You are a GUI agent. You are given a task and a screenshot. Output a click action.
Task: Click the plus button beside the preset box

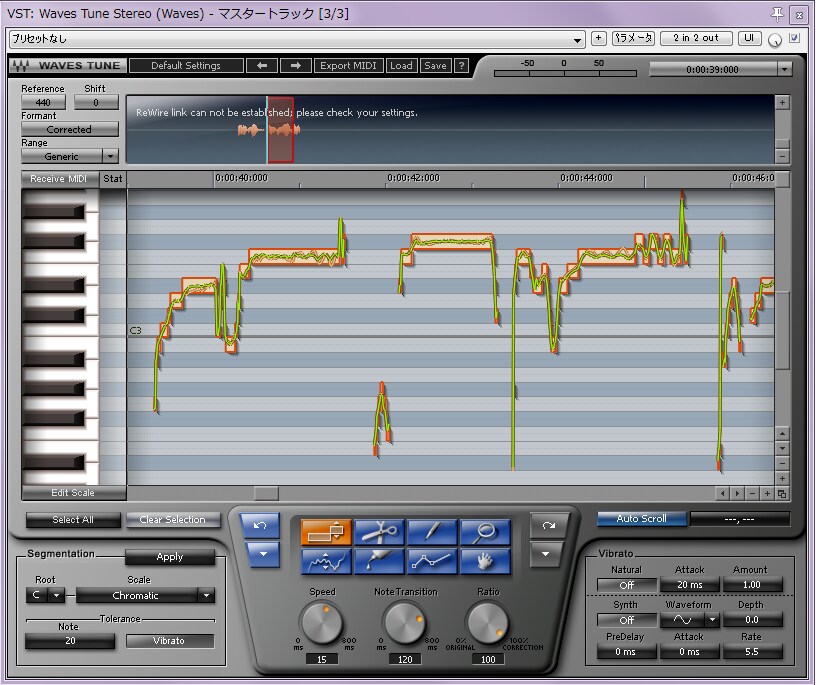(598, 38)
